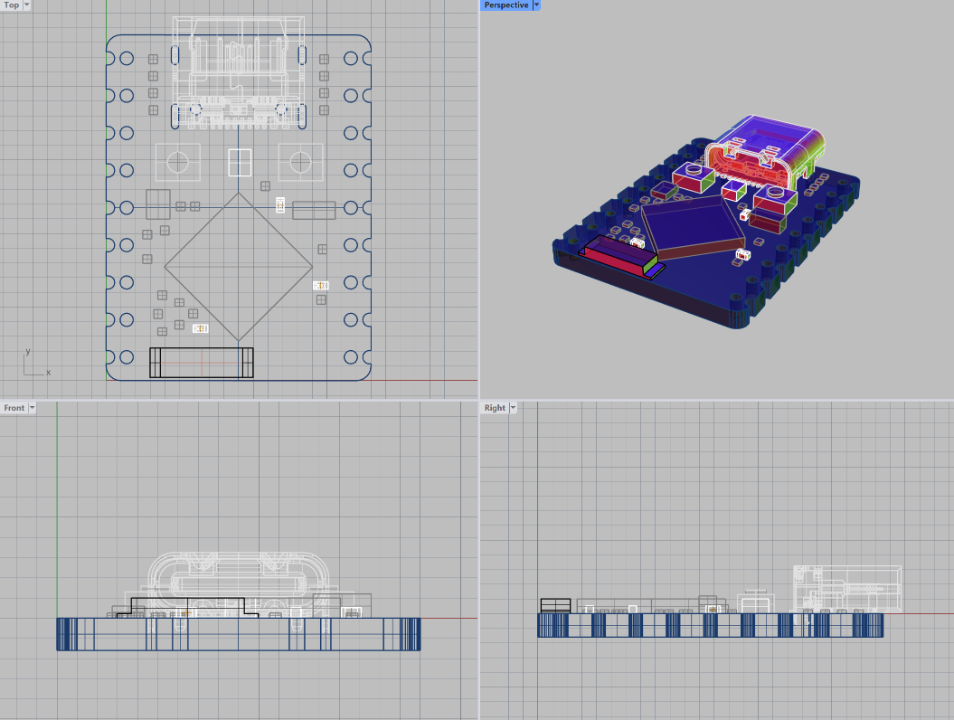Viewport: 954px width, 720px height.
Task: Activate the Right viewport title
Action: pos(495,408)
